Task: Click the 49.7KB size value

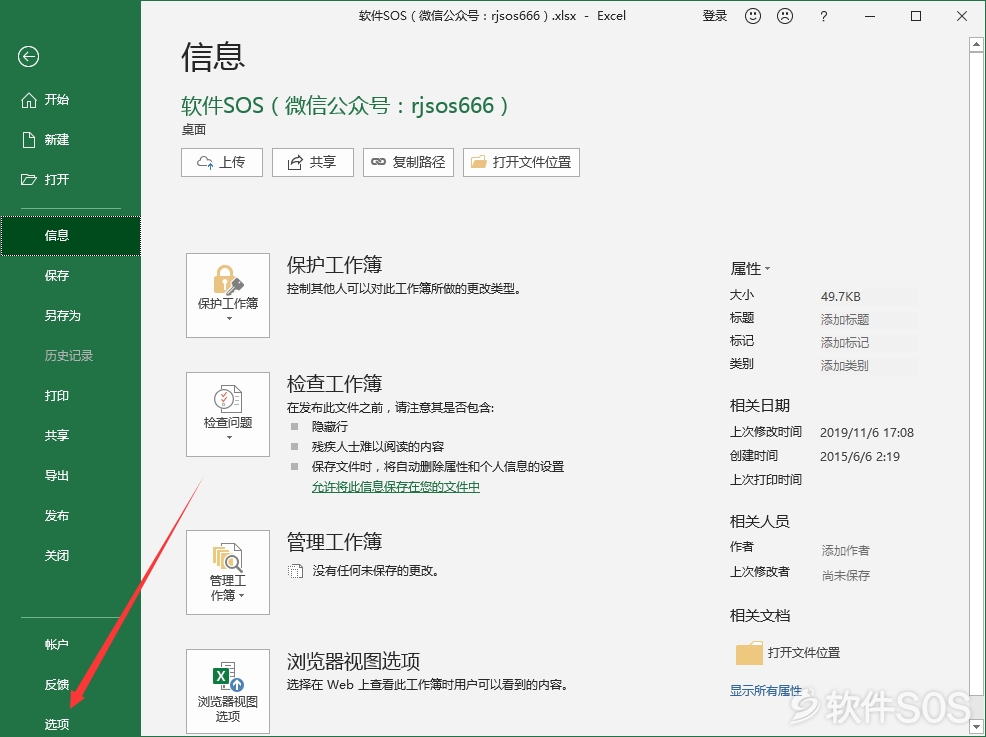Action: click(841, 297)
